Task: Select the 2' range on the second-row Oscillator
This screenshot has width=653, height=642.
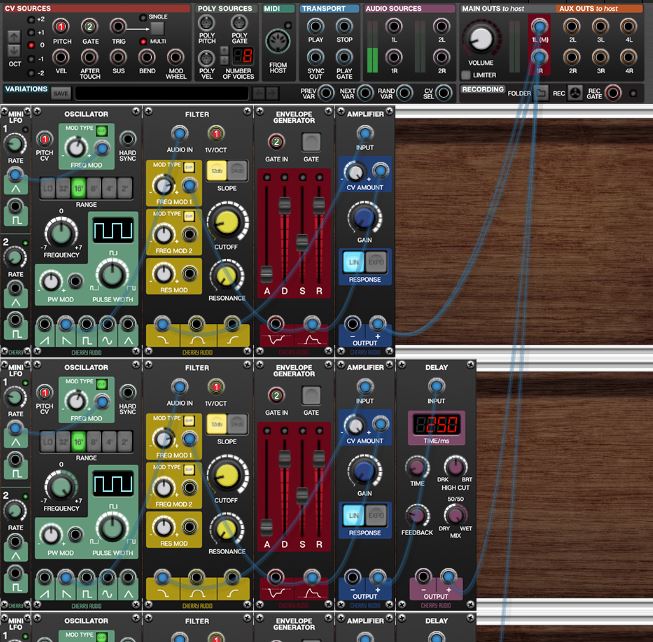Action: tap(125, 441)
